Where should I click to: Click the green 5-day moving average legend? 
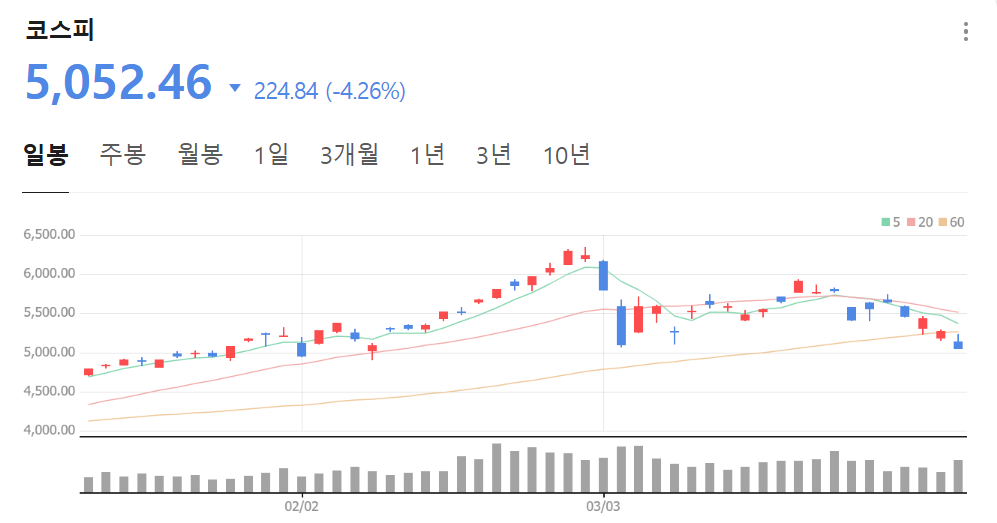tap(890, 222)
